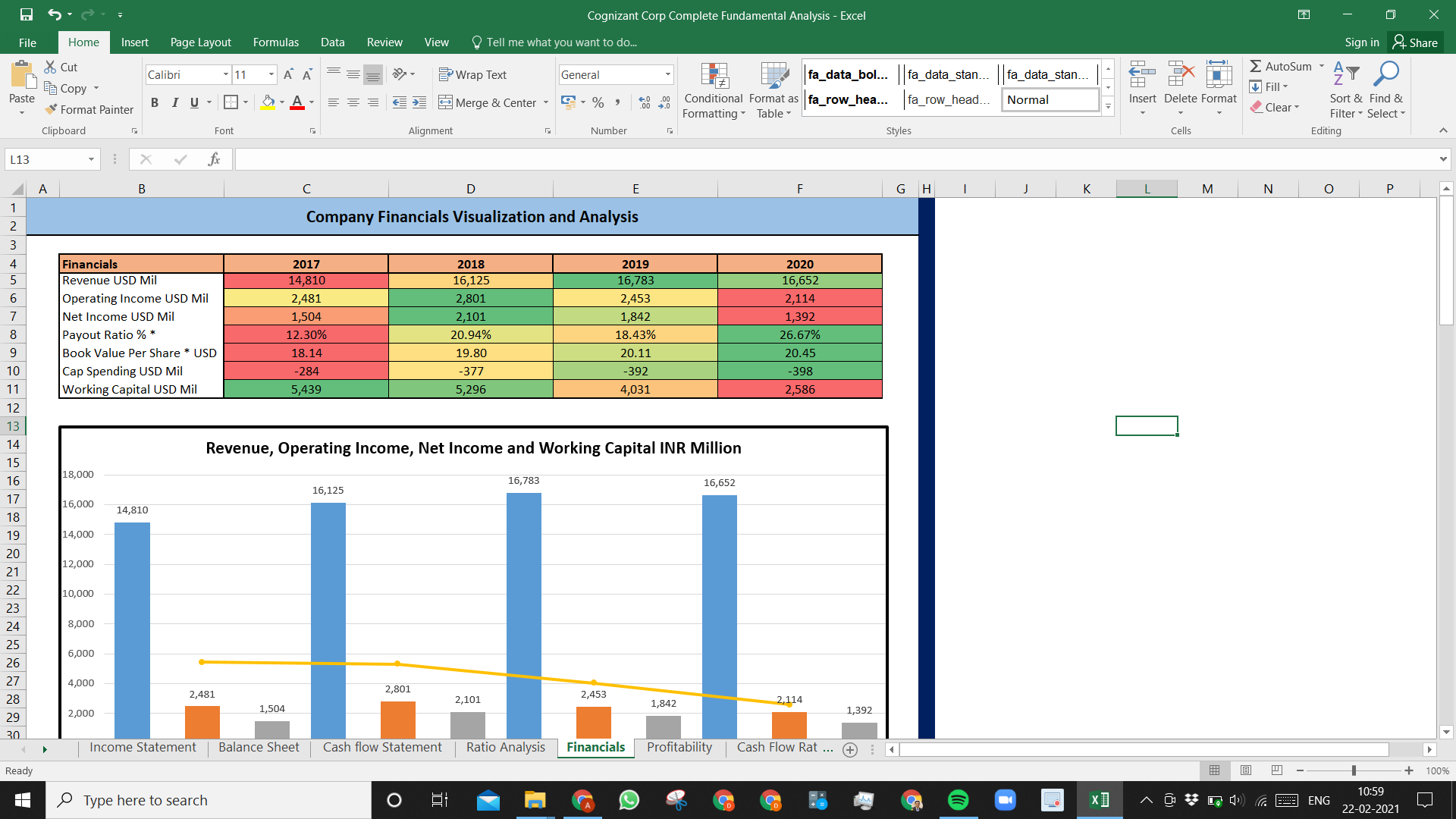Click the zoom in plus button

(x=1409, y=770)
